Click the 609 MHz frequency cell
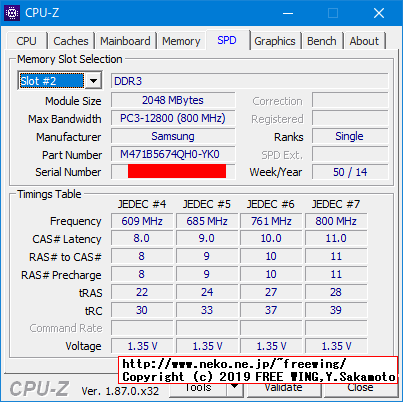403x402 pixels. [142, 221]
